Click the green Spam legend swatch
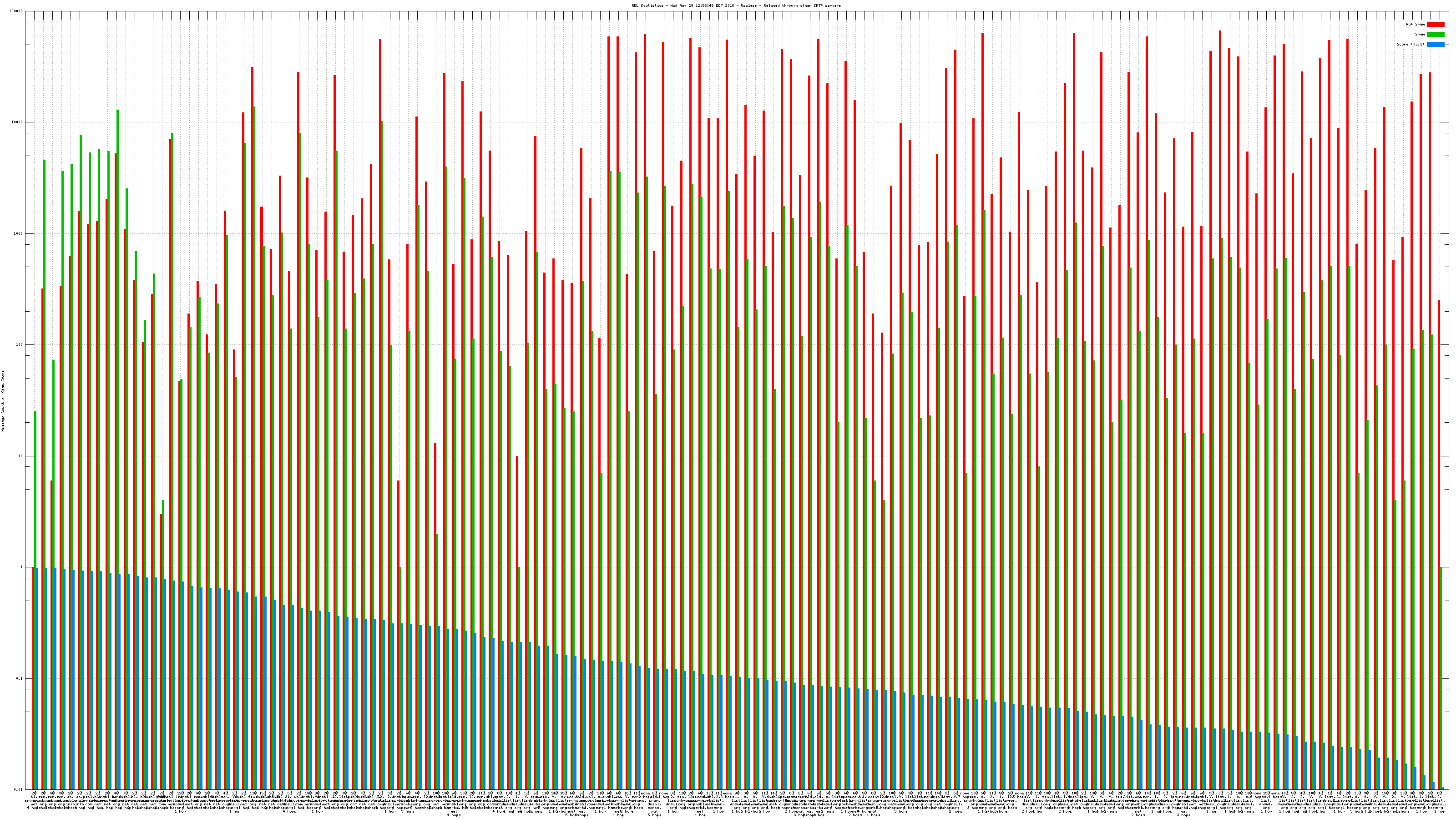This screenshot has width=1456, height=819. point(1436,35)
